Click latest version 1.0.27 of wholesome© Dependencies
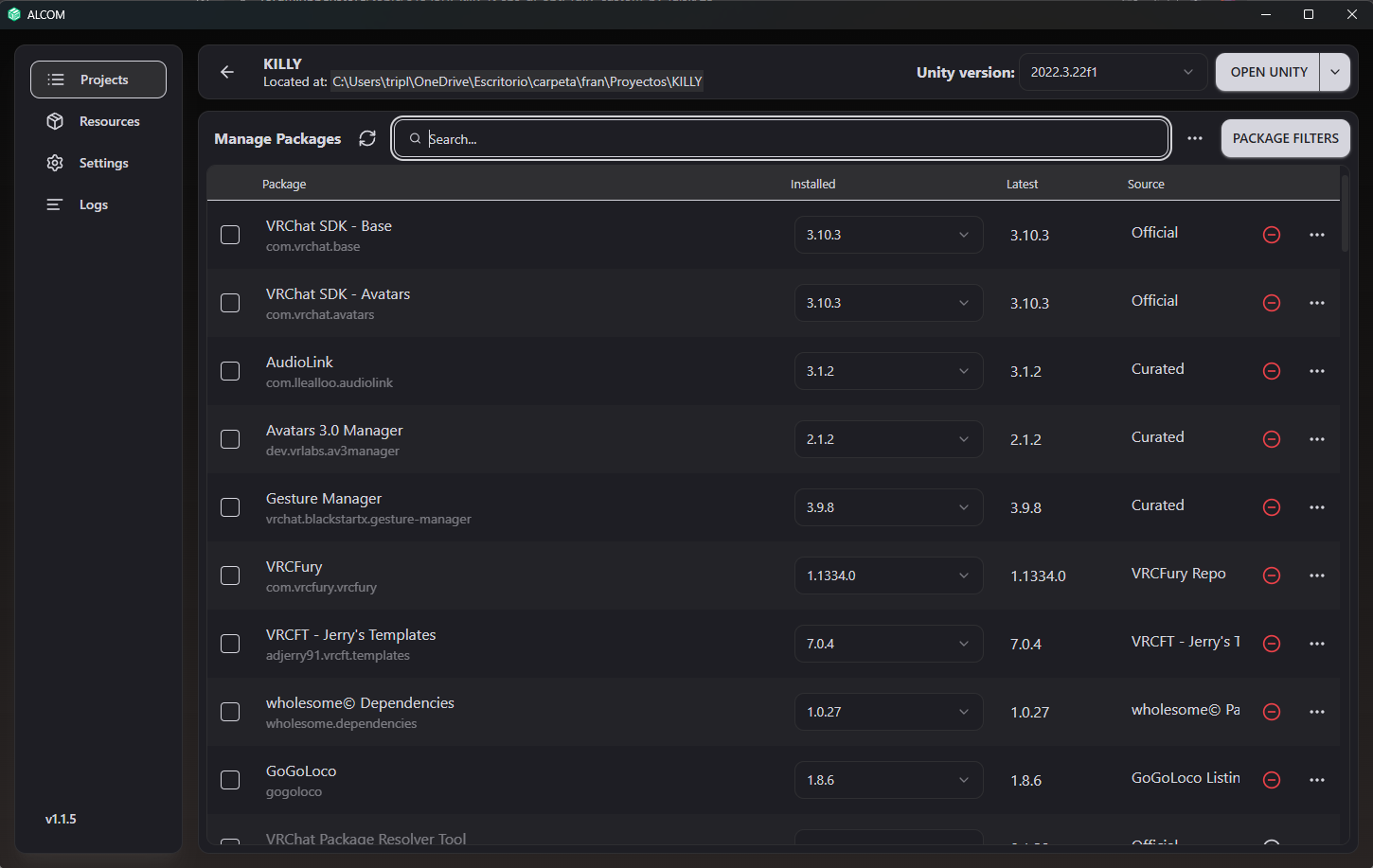Screen dimensions: 1373x868 1029,712
